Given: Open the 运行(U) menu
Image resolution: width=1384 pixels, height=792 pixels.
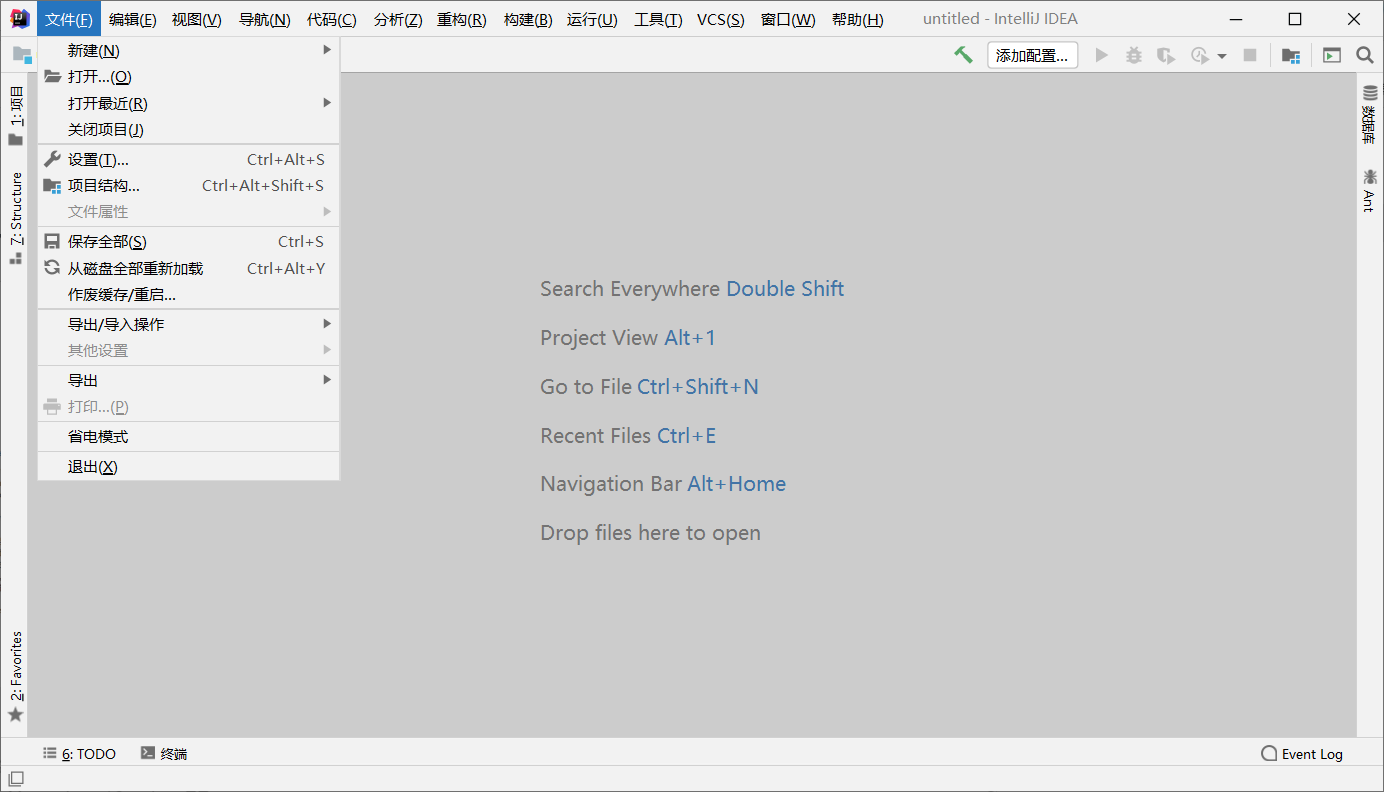Looking at the screenshot, I should click(x=592, y=19).
